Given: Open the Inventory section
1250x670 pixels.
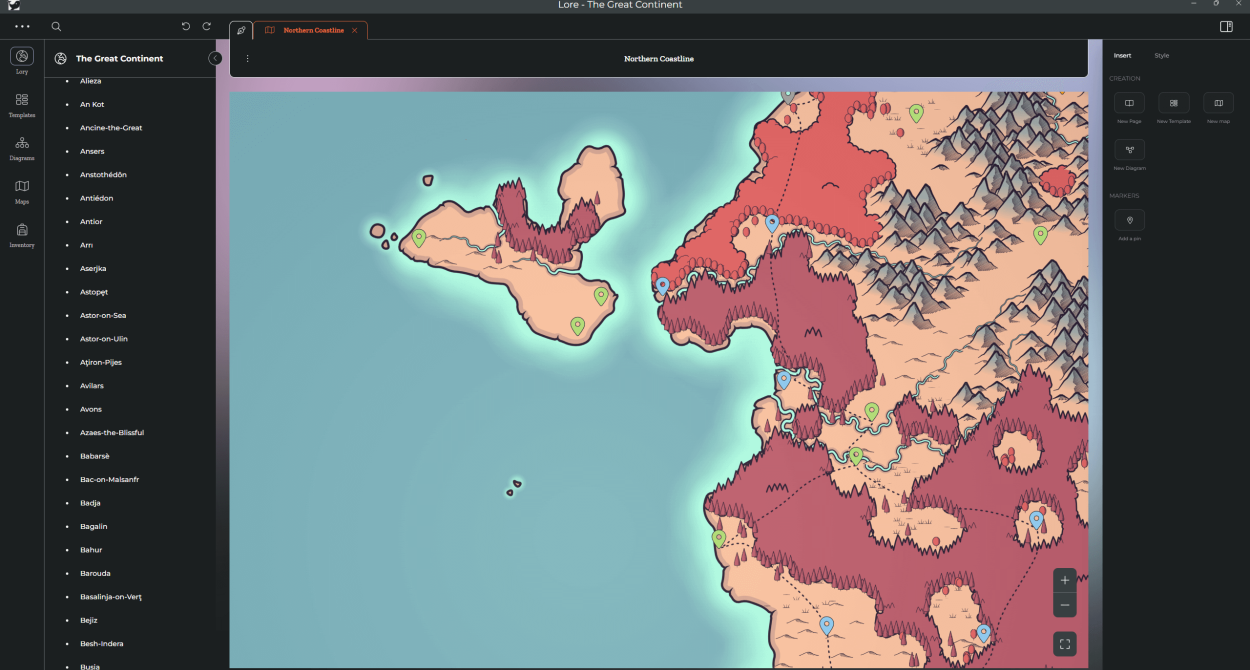Looking at the screenshot, I should point(22,230).
